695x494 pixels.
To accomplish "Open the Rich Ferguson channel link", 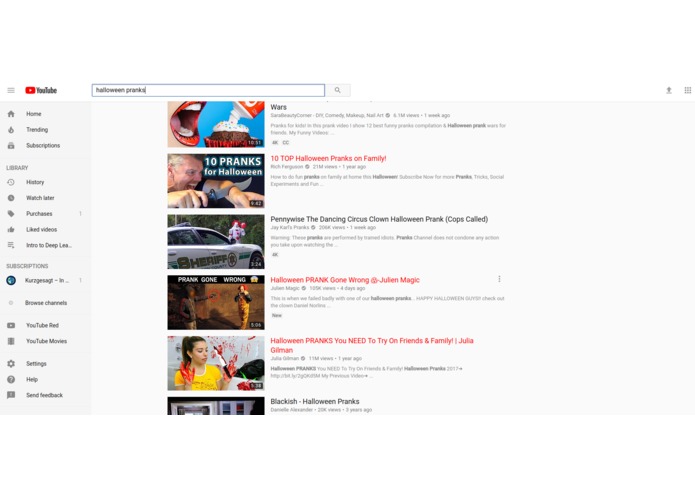I will click(x=287, y=167).
